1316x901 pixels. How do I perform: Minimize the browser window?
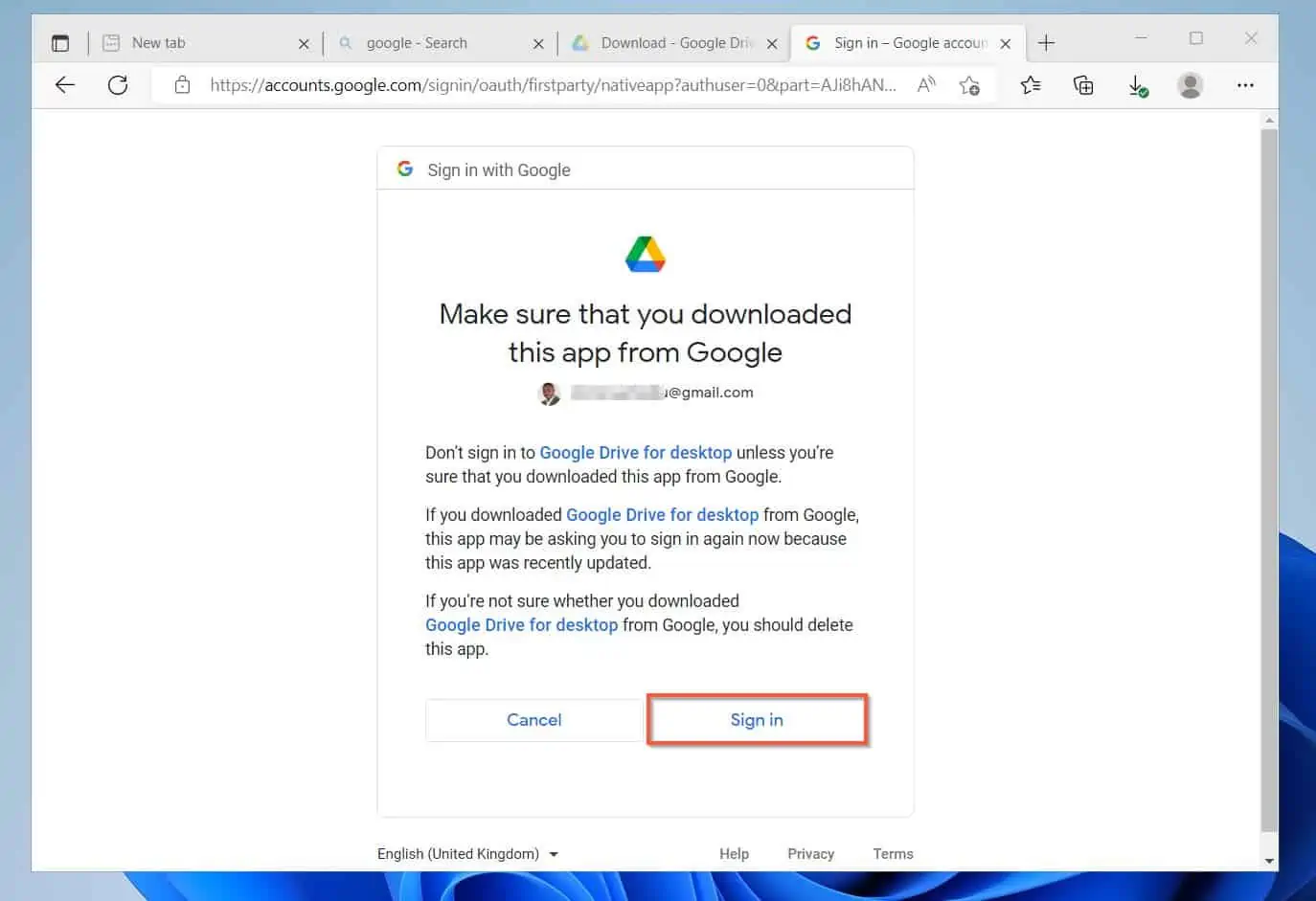pyautogui.click(x=1141, y=38)
